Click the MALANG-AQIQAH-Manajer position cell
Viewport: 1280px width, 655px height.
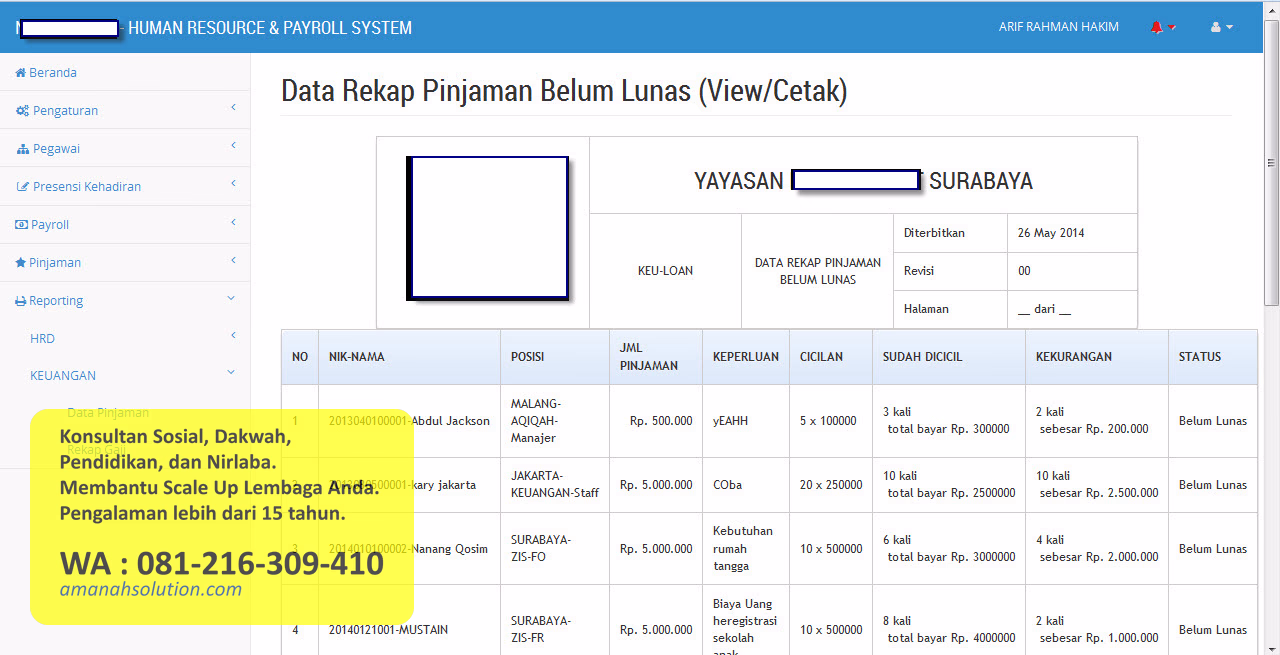554,421
